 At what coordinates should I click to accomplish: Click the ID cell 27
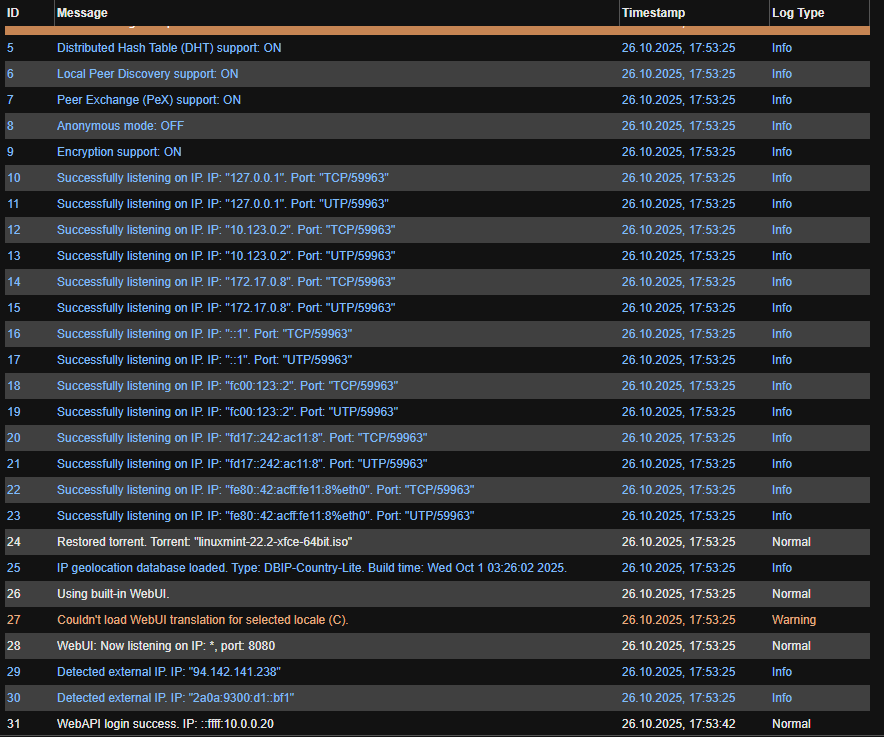[14, 619]
